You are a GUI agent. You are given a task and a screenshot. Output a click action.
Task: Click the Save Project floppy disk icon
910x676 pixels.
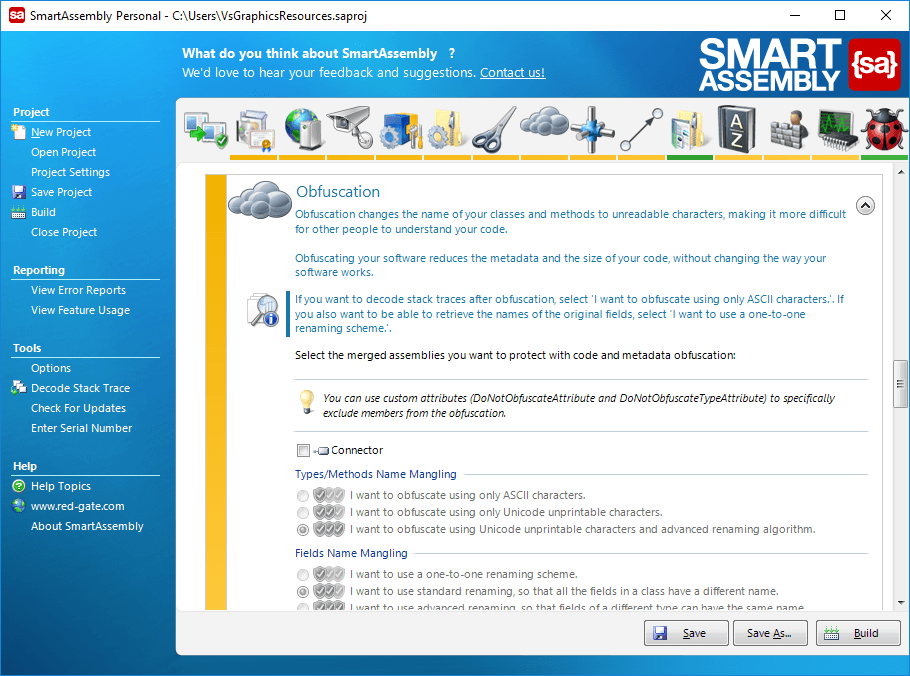click(19, 192)
